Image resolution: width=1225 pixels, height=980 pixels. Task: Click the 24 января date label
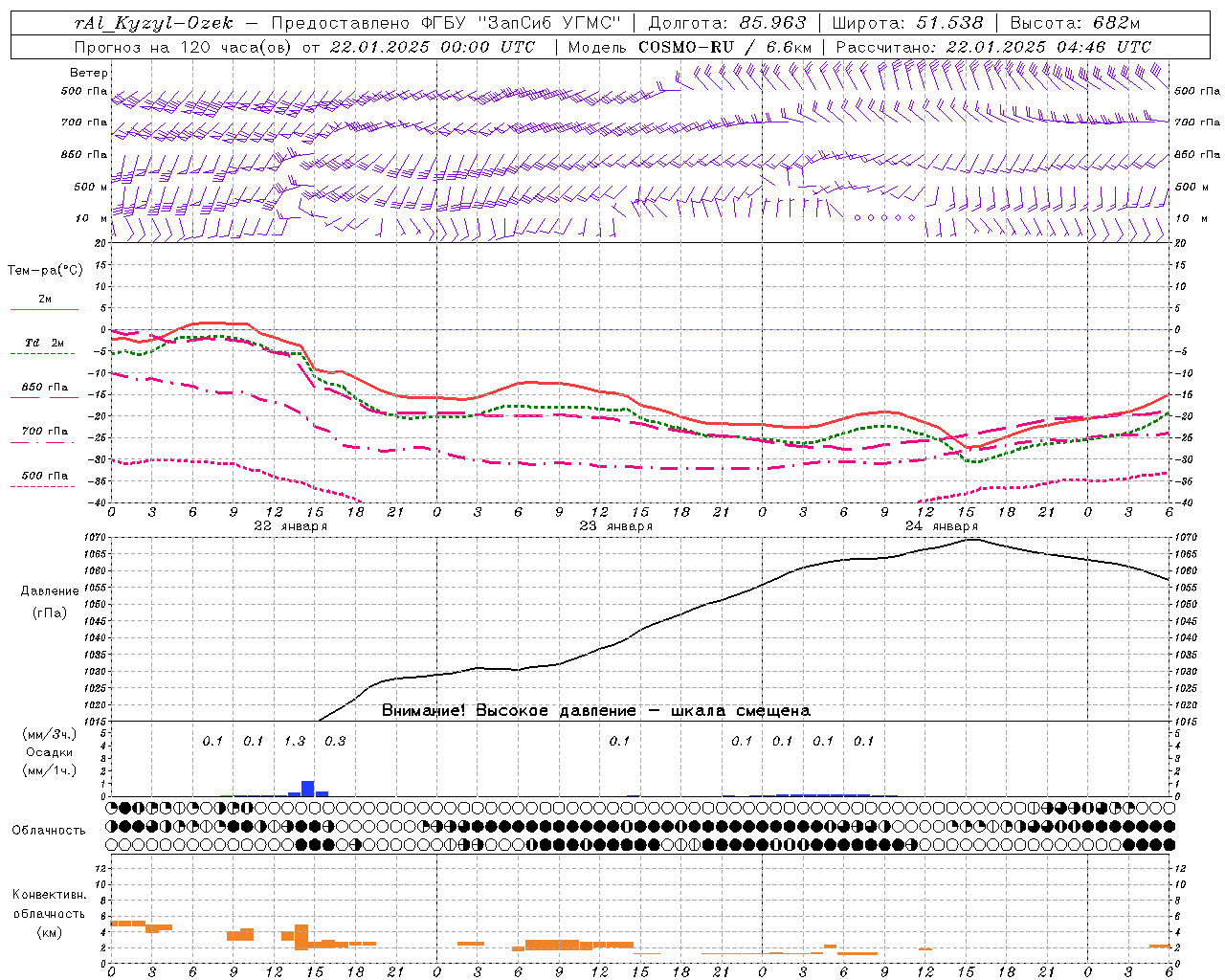click(942, 526)
